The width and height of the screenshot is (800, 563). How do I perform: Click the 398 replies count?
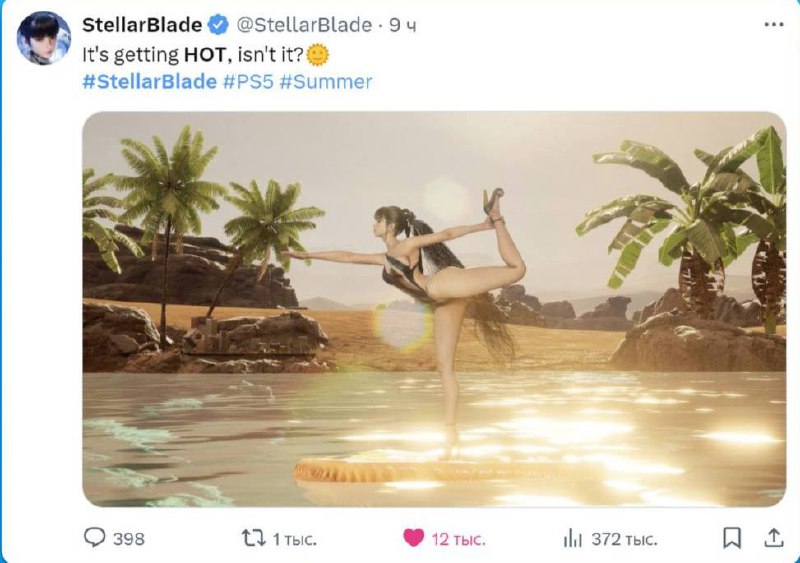coord(129,539)
